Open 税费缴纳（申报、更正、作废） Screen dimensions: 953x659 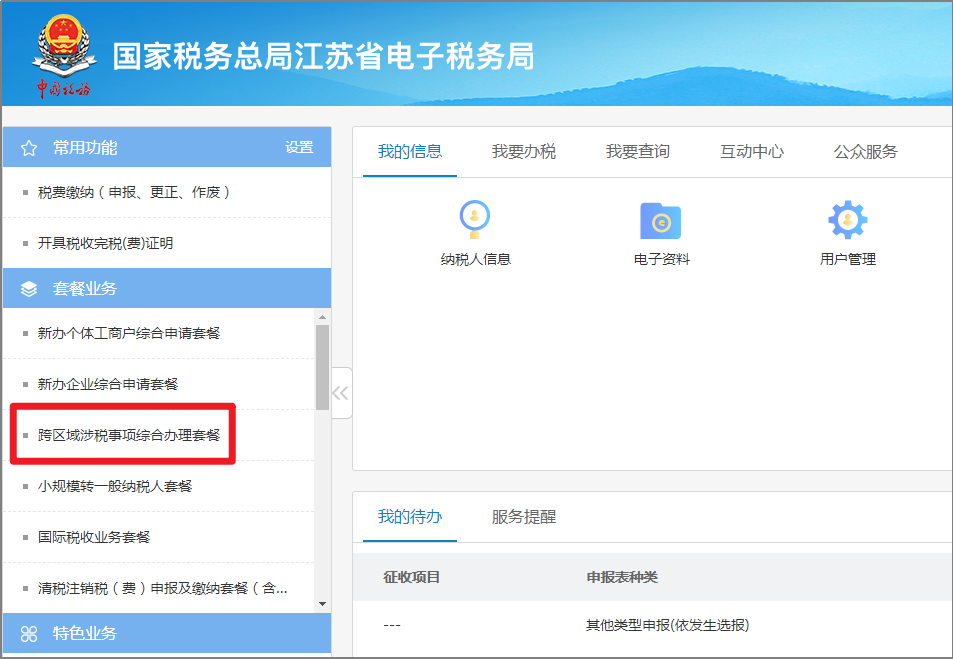(134, 192)
